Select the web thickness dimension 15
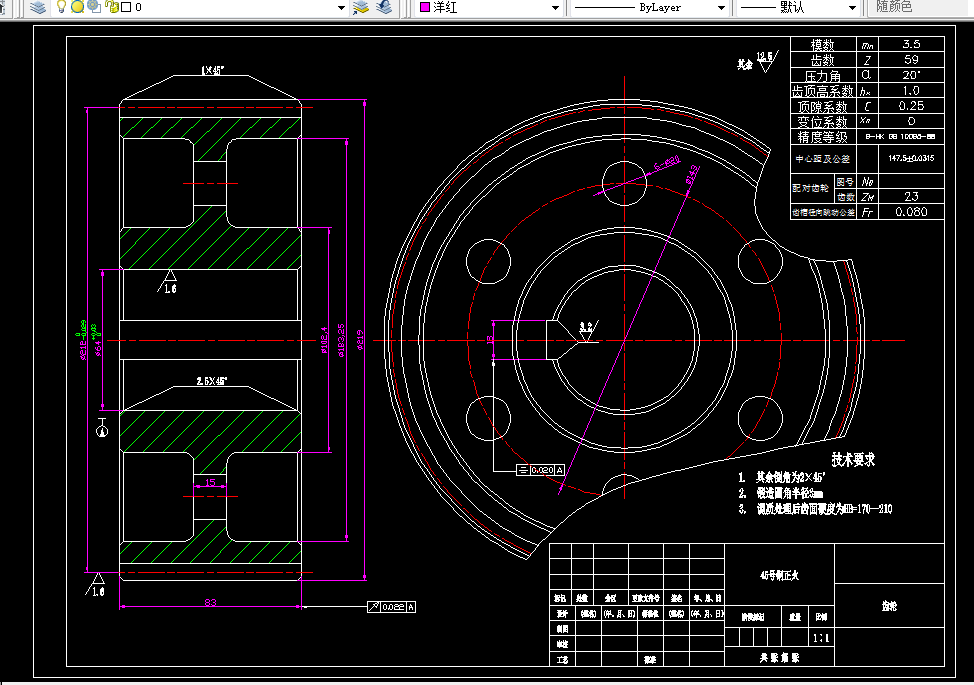 (210, 482)
